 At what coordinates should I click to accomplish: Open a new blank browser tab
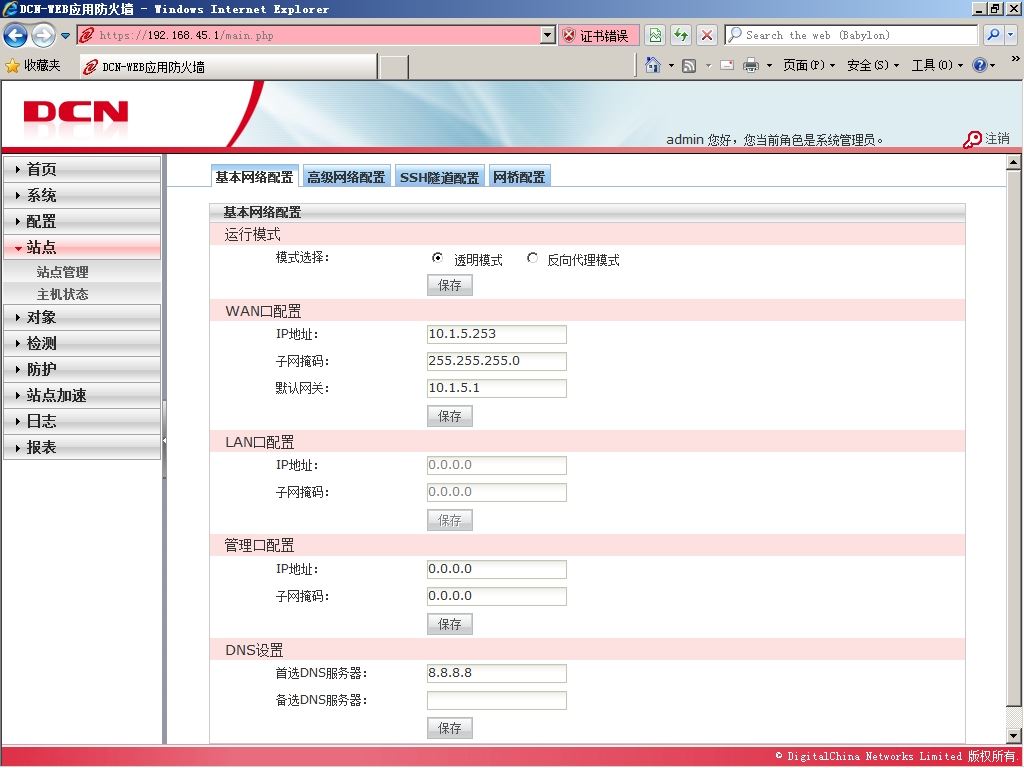coord(394,67)
